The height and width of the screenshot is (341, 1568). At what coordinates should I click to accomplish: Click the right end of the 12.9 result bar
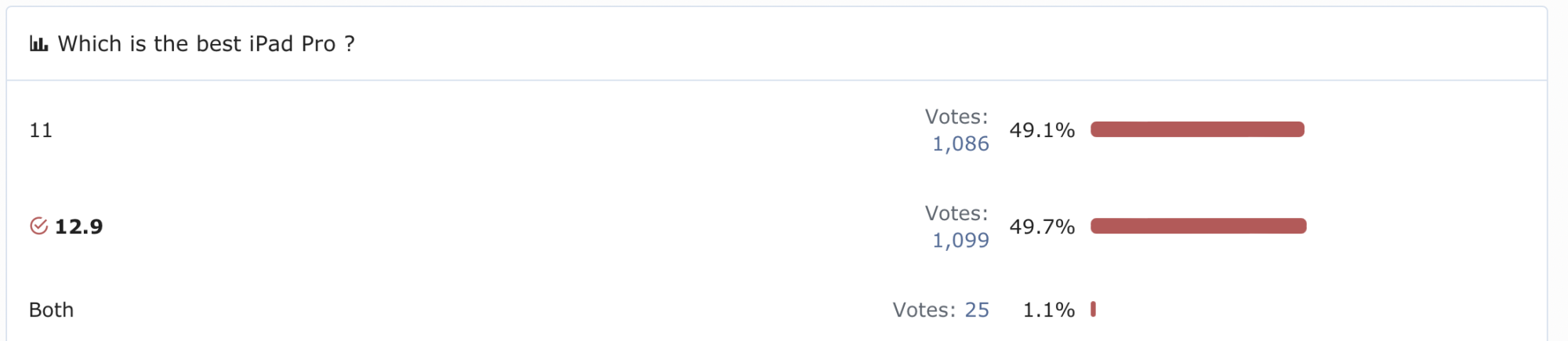[x=1301, y=226]
